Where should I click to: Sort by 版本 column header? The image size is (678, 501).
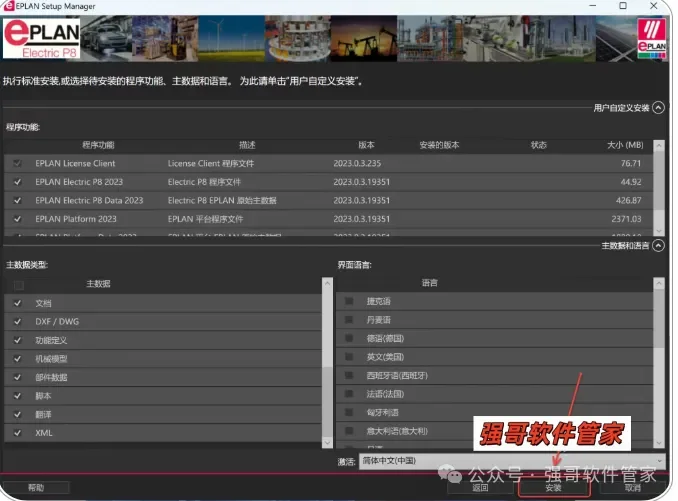point(366,145)
